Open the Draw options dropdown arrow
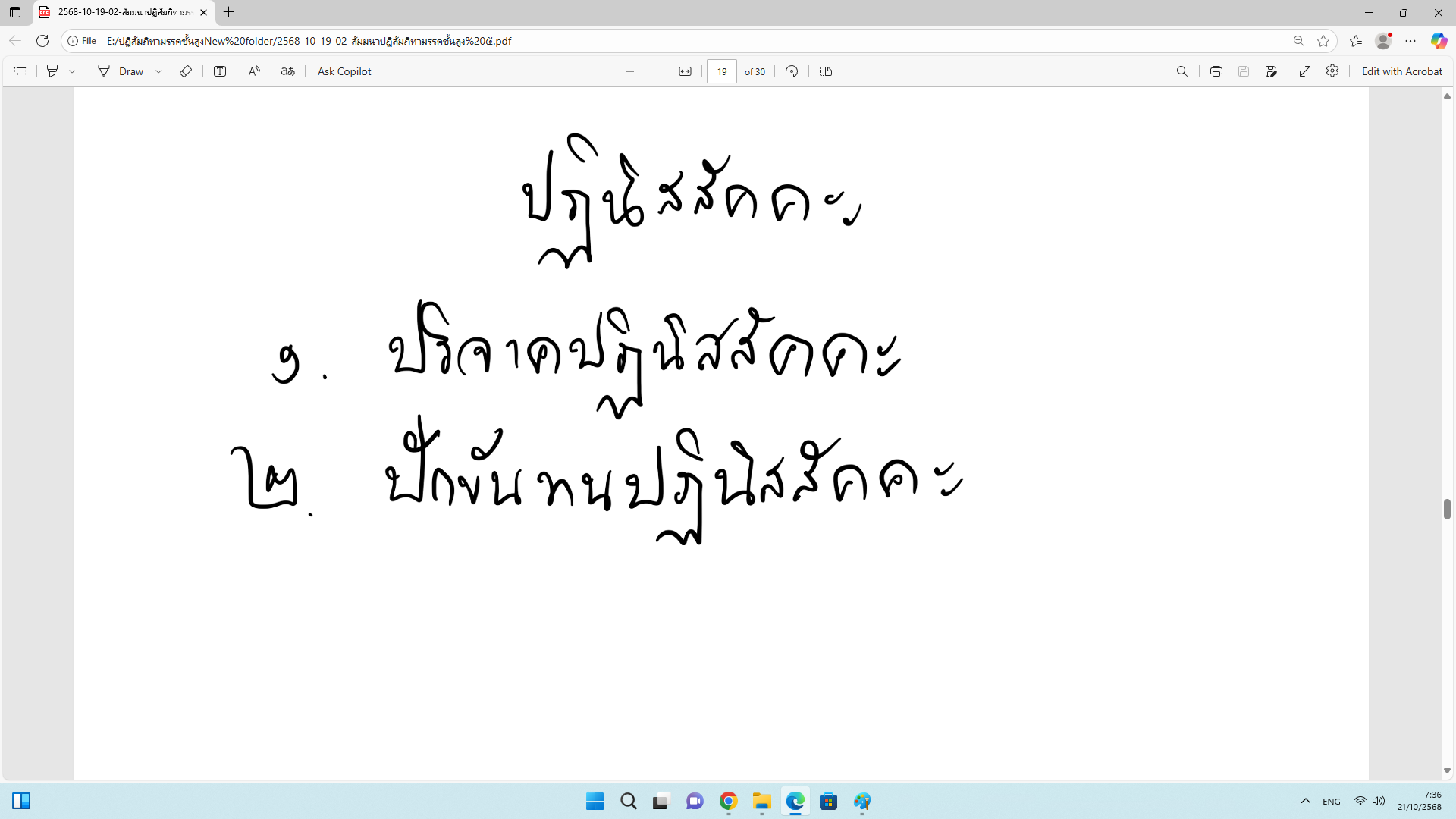The width and height of the screenshot is (1456, 819). tap(158, 71)
